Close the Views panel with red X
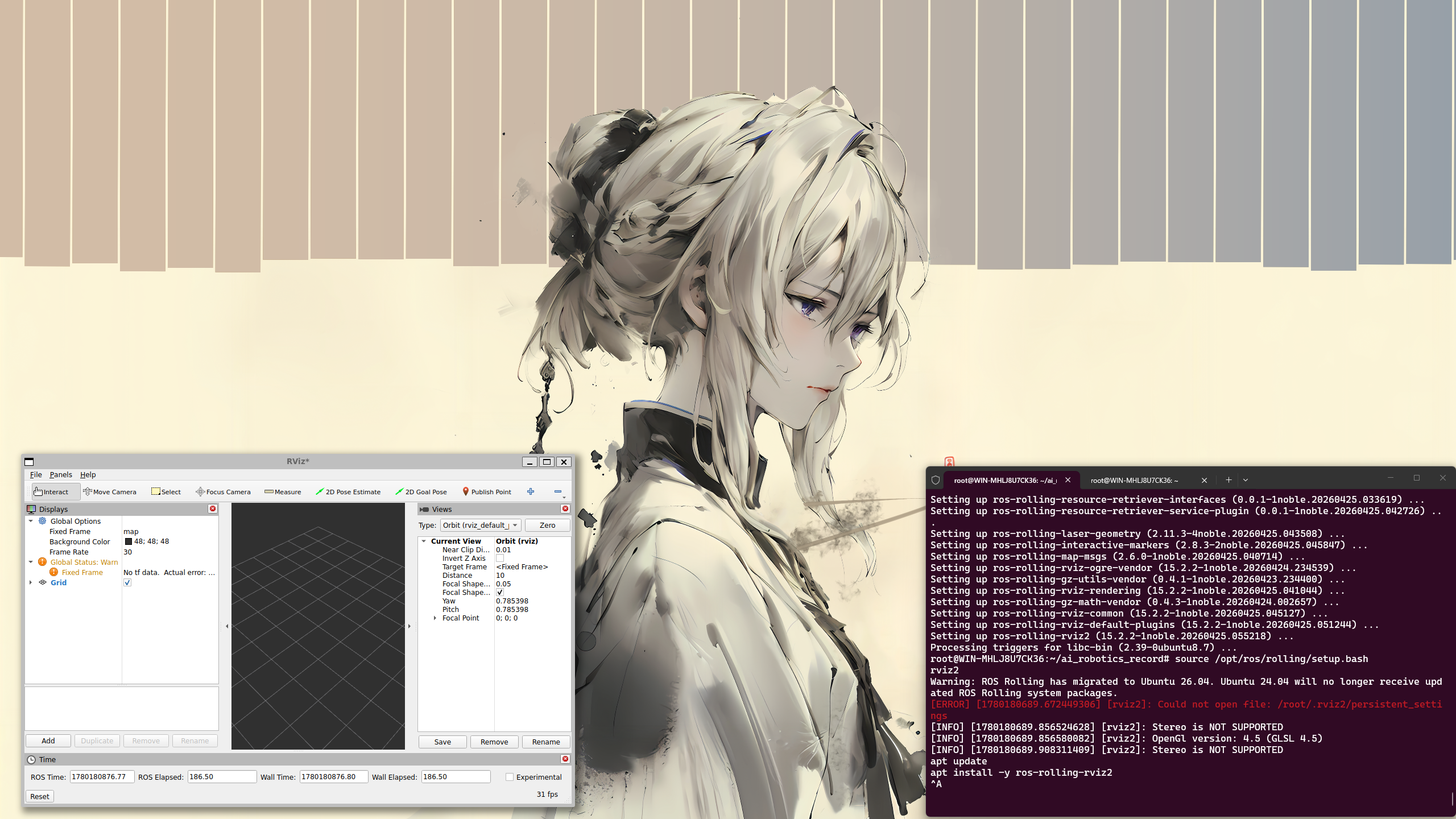 pos(565,508)
